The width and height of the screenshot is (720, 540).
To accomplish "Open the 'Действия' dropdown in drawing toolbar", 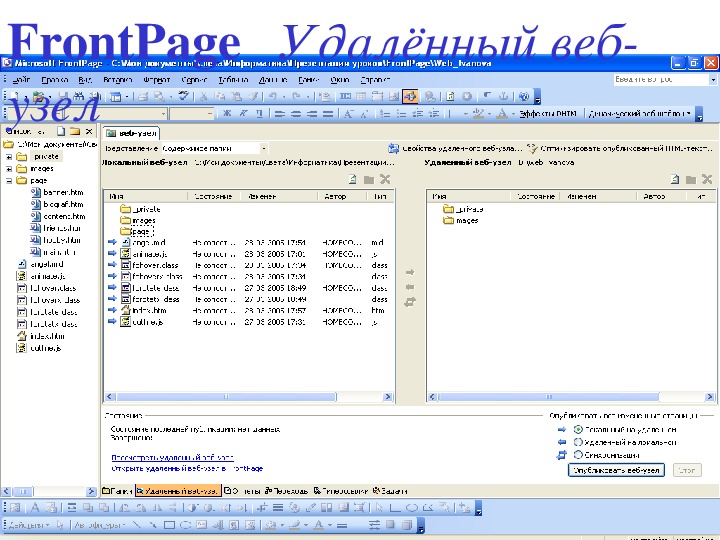I will pos(29,525).
